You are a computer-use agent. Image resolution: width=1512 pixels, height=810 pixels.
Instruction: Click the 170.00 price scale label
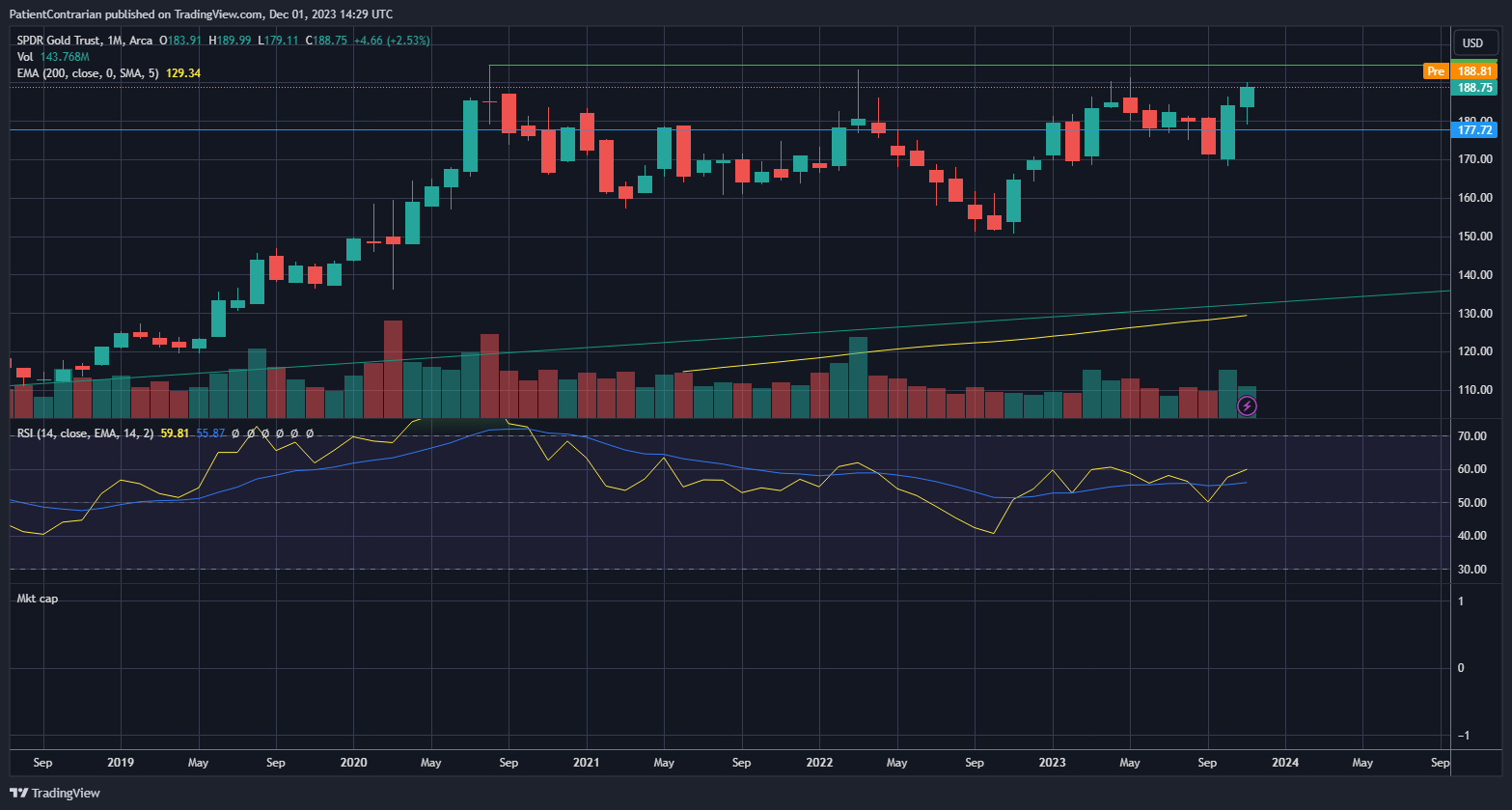pos(1475,159)
